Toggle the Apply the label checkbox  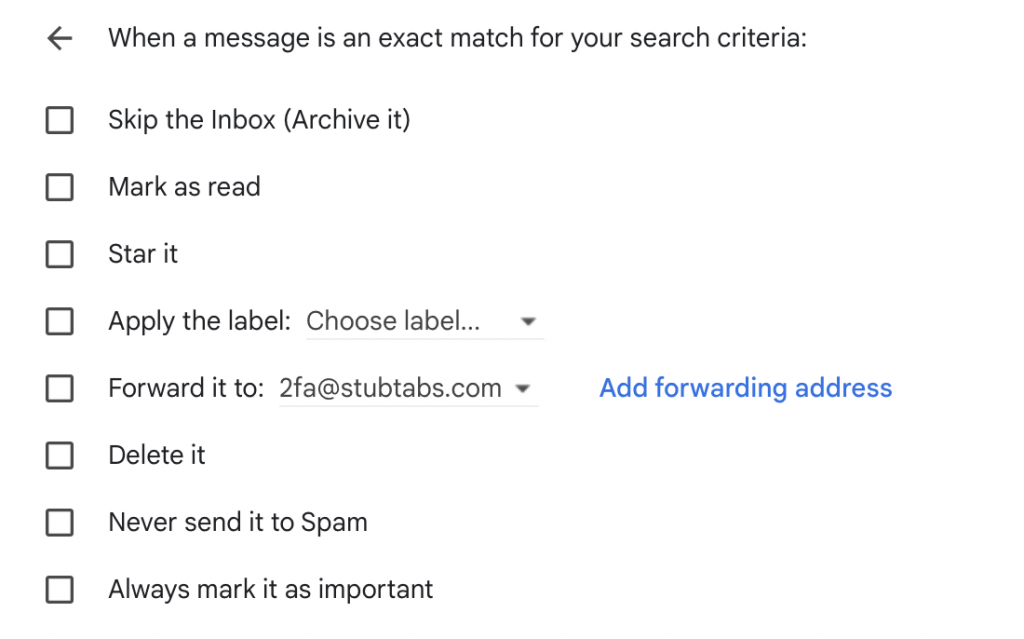[60, 321]
